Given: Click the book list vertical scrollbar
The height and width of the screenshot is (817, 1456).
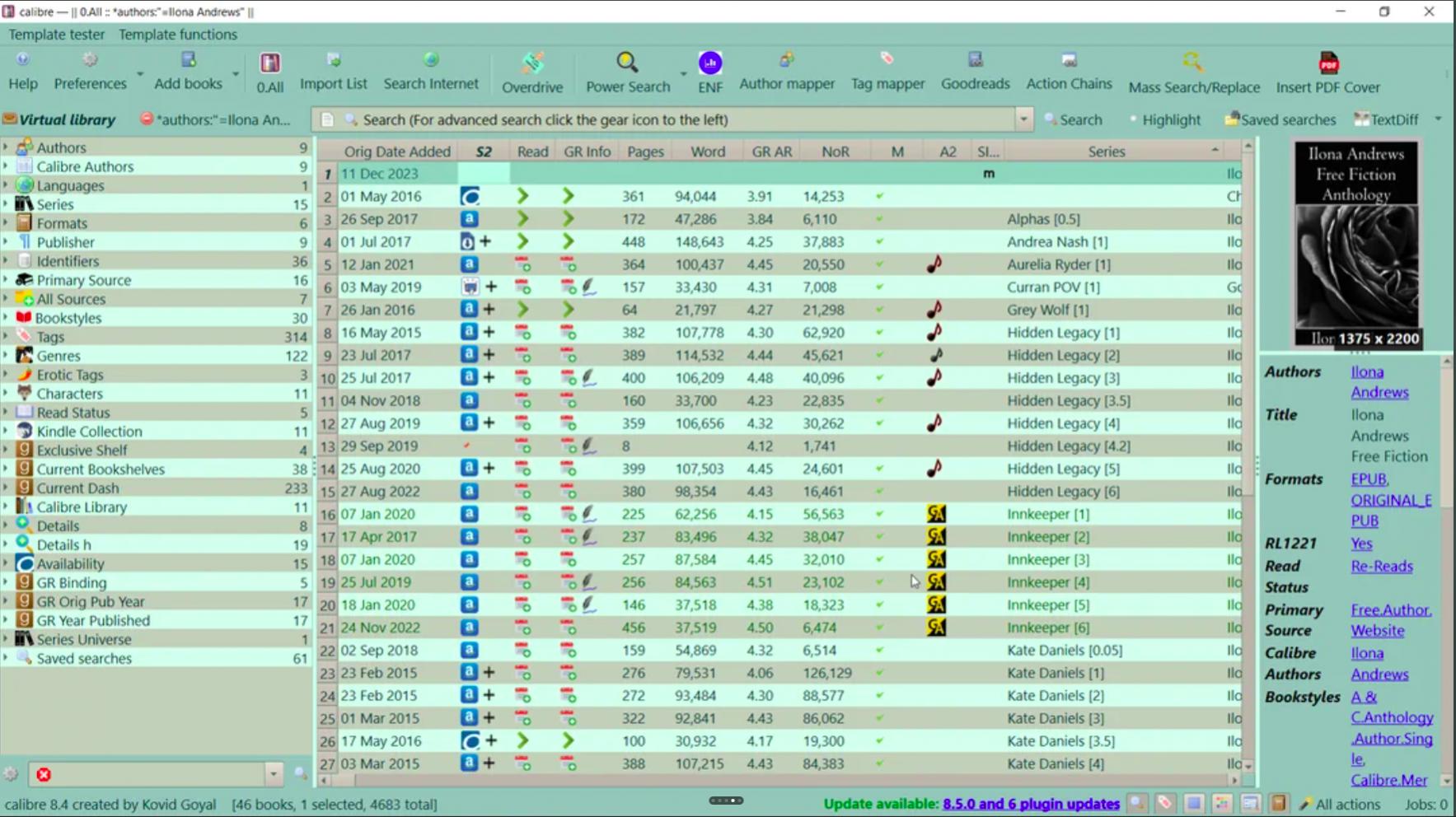Looking at the screenshot, I should tap(1248, 455).
